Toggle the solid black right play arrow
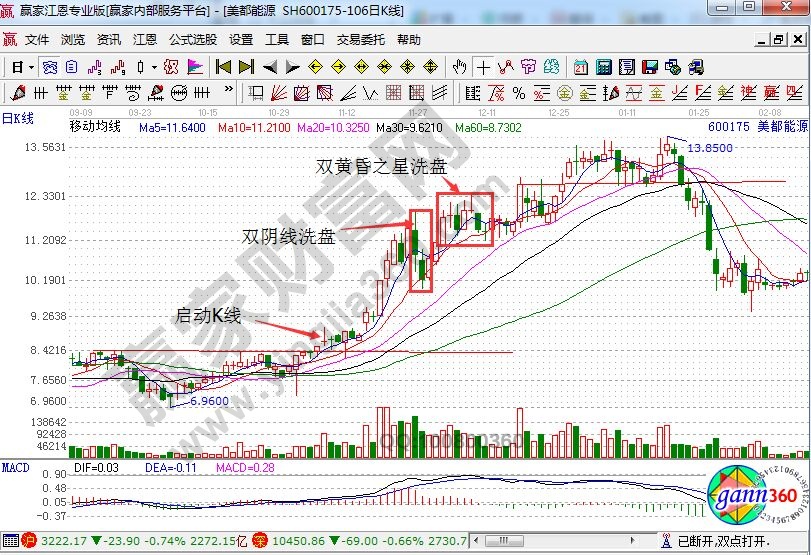 pyautogui.click(x=292, y=67)
